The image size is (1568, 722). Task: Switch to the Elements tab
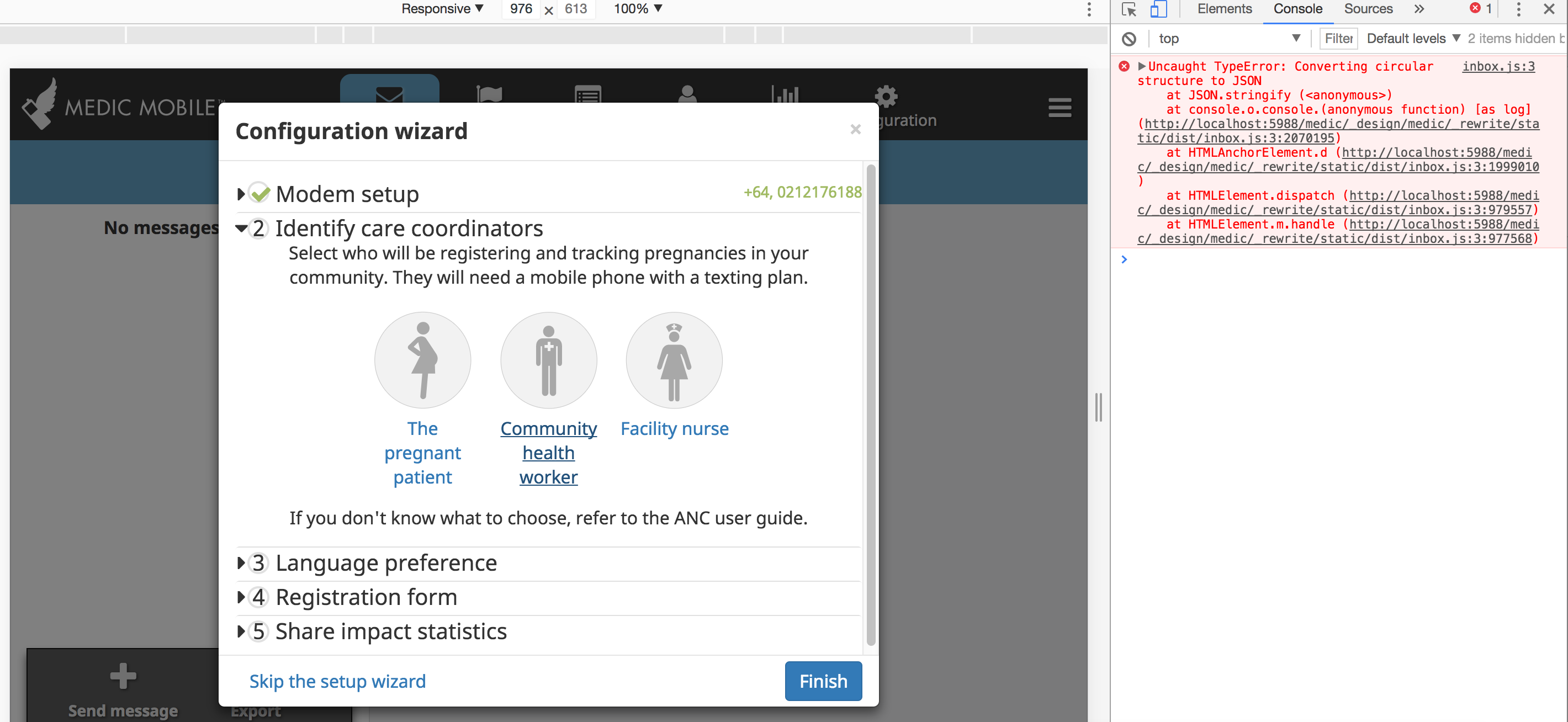[x=1224, y=9]
